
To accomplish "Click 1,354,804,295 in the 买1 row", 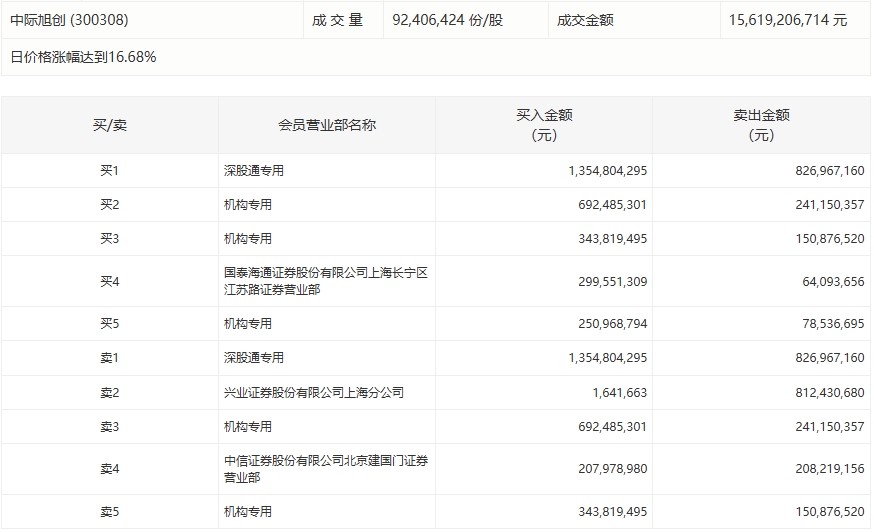I will (x=608, y=171).
